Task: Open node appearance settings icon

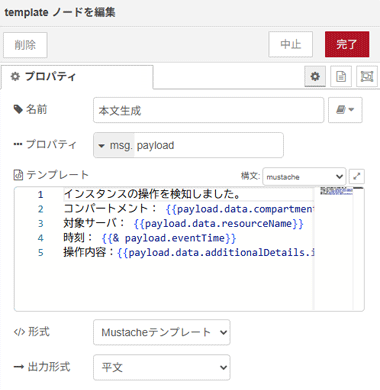Action: click(367, 76)
